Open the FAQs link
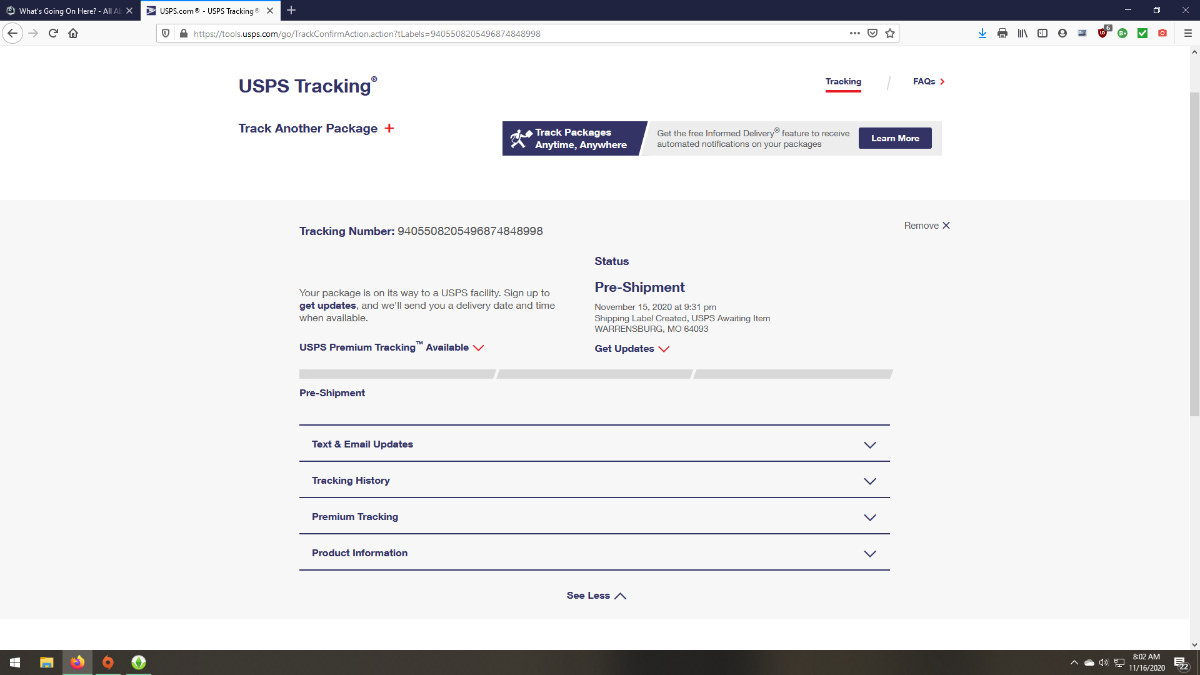The width and height of the screenshot is (1200, 675). pos(928,82)
